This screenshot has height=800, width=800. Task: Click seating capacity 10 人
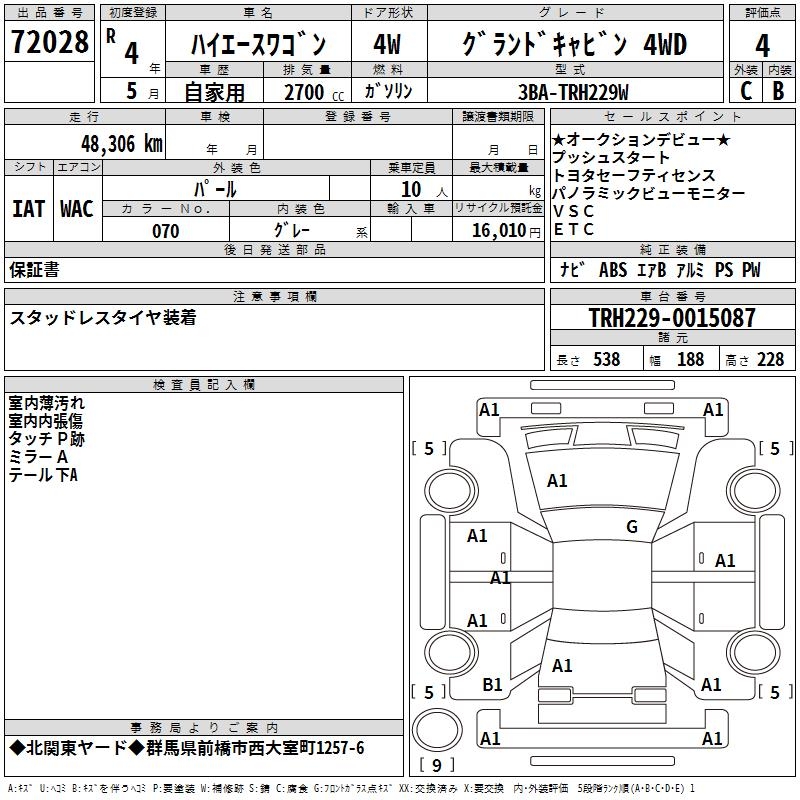423,190
